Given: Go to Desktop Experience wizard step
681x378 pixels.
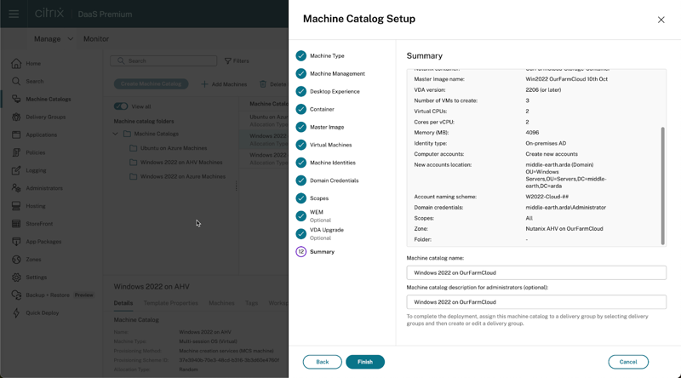Looking at the screenshot, I should point(334,91).
